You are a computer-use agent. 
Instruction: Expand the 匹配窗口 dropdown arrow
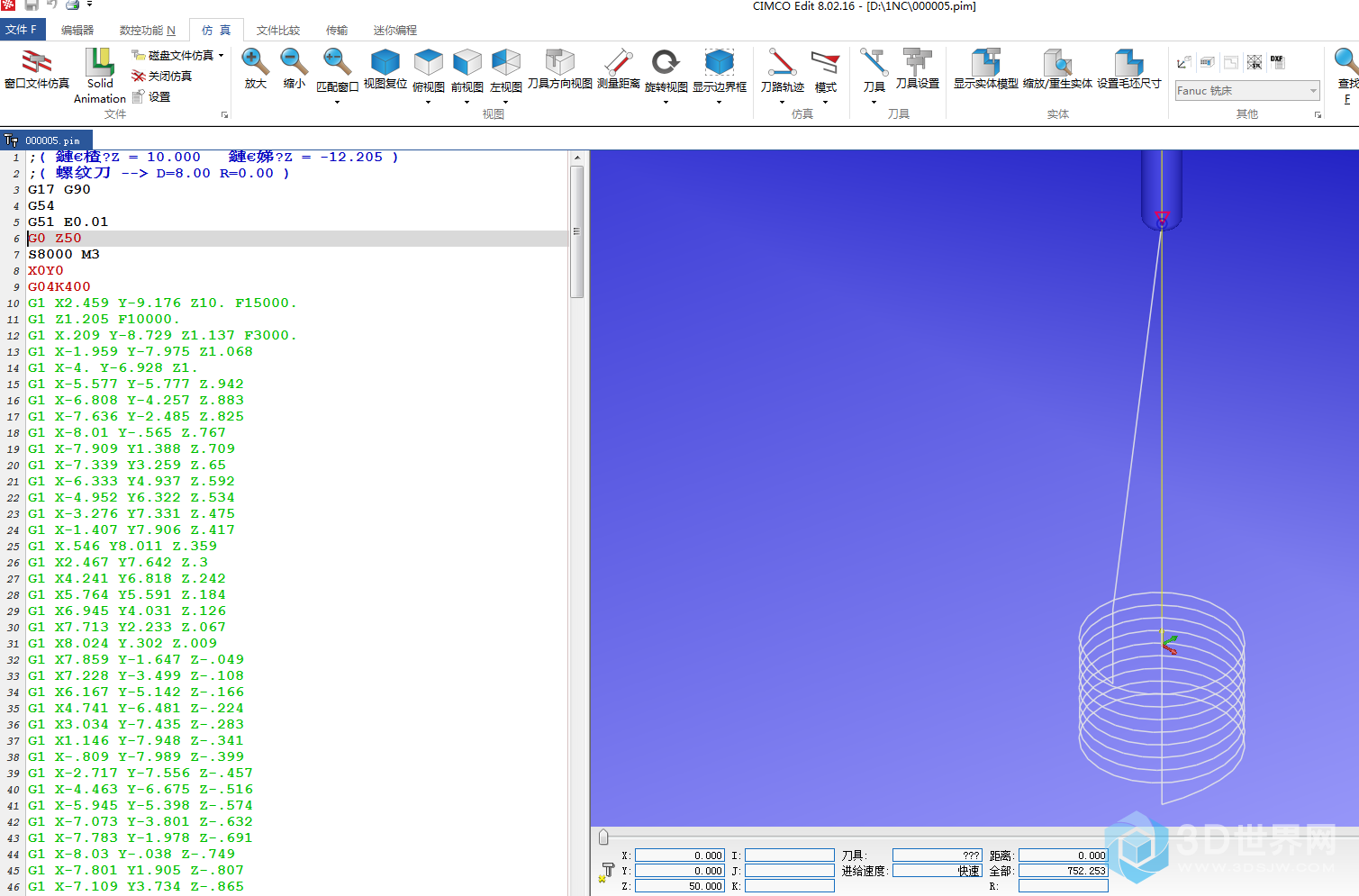pos(337,102)
